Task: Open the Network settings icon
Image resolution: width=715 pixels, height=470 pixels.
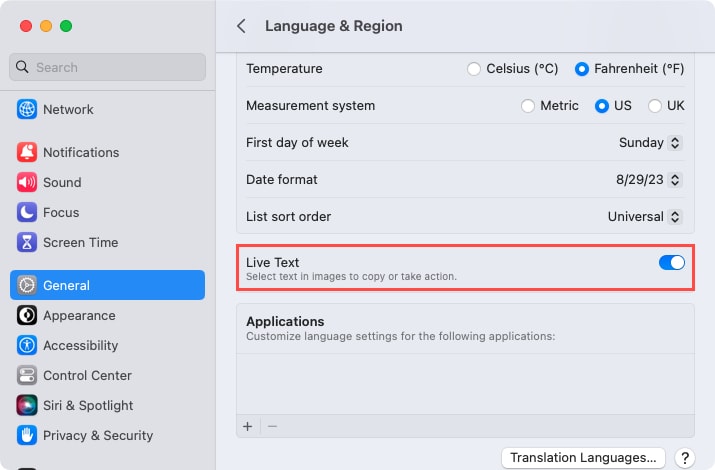Action: 27,110
